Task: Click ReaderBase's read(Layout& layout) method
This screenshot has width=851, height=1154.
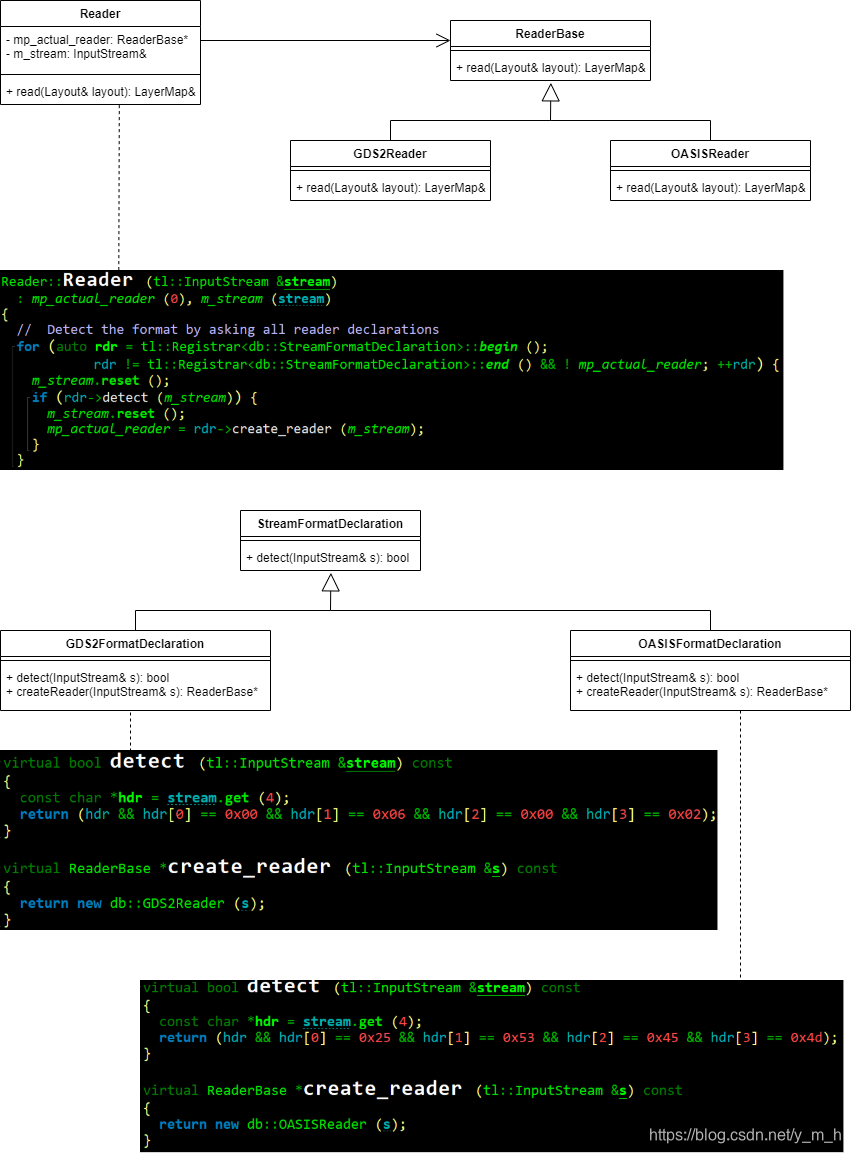Action: (x=551, y=68)
